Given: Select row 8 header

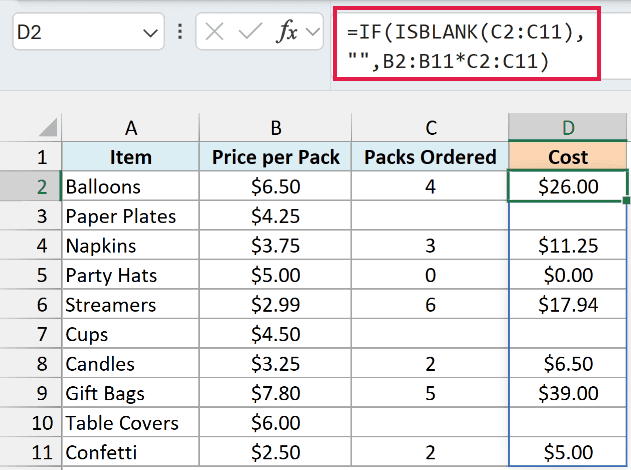Looking at the screenshot, I should point(31,364).
